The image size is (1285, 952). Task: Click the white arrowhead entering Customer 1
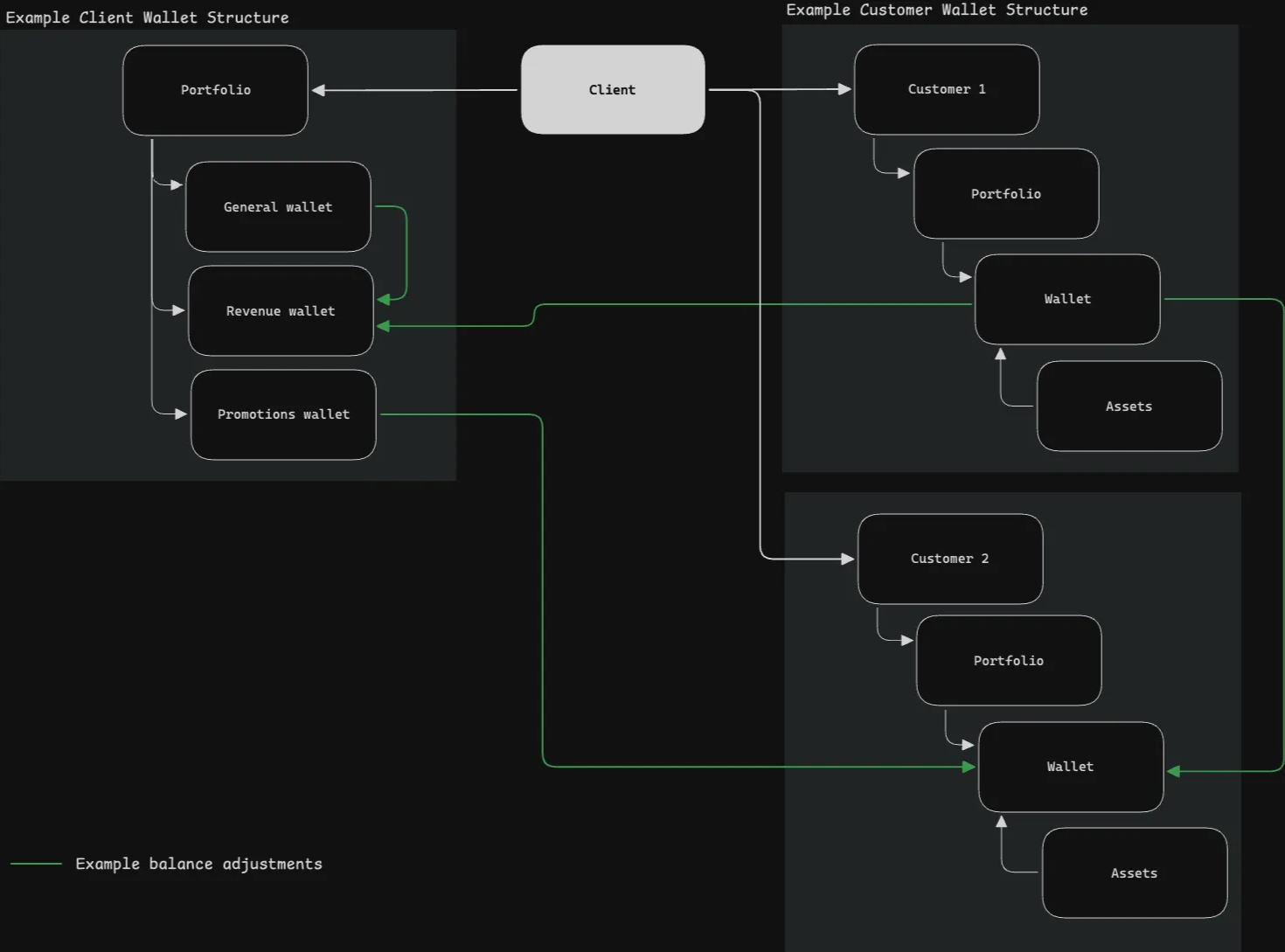coord(844,89)
